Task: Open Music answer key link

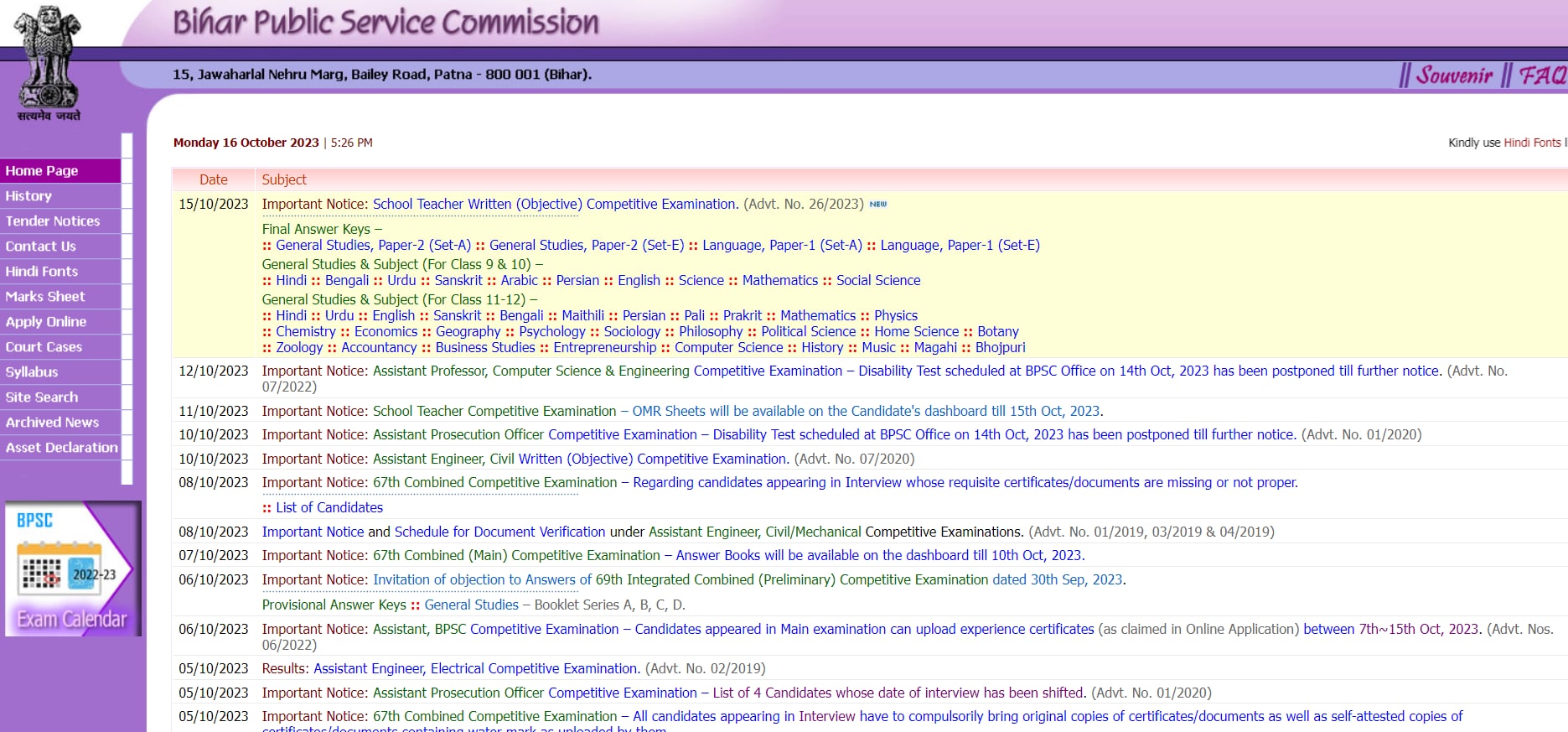Action: point(878,347)
